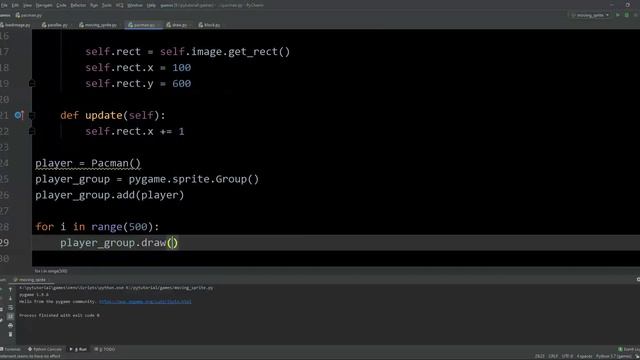This screenshot has height=360, width=640.
Task: Click the hide Run panel settings icon
Action: click(x=638, y=280)
